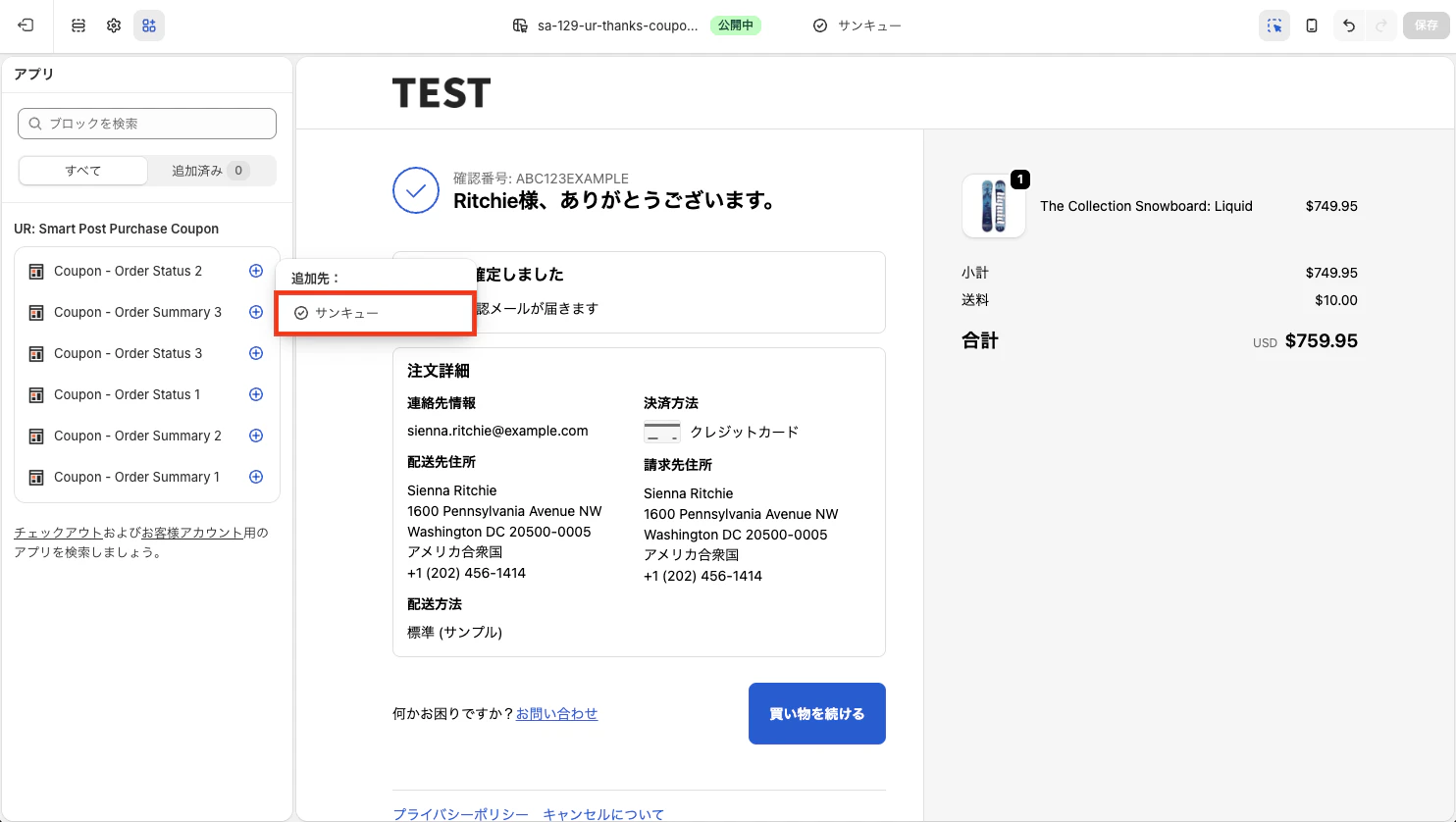Click the 標準 (サンプル) shipping method text
Screen dimensions: 1456x822
tap(454, 633)
